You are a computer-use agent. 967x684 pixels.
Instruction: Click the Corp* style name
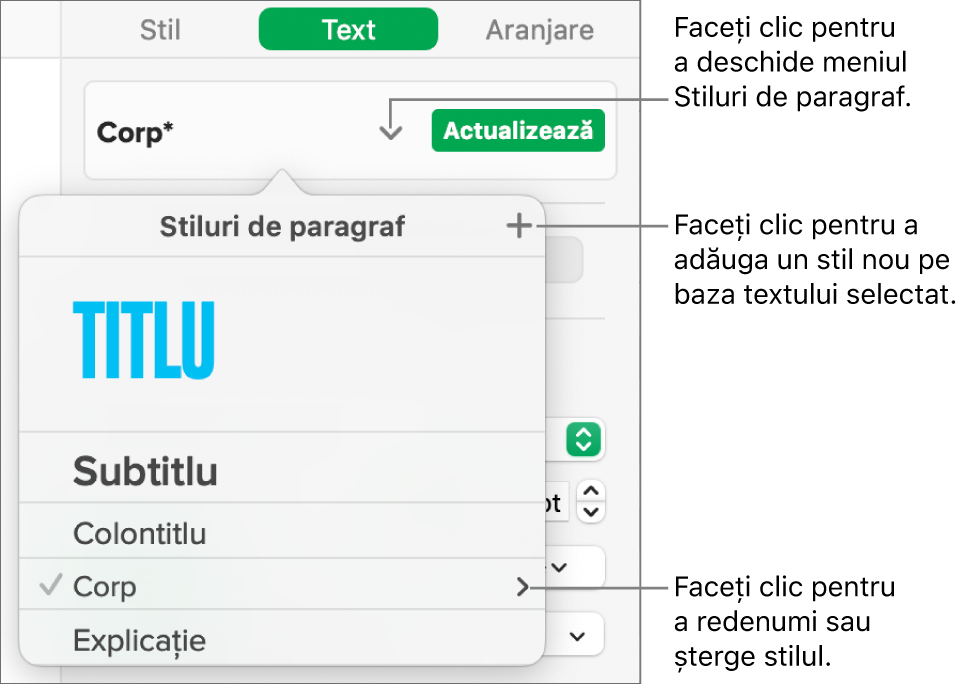point(135,132)
